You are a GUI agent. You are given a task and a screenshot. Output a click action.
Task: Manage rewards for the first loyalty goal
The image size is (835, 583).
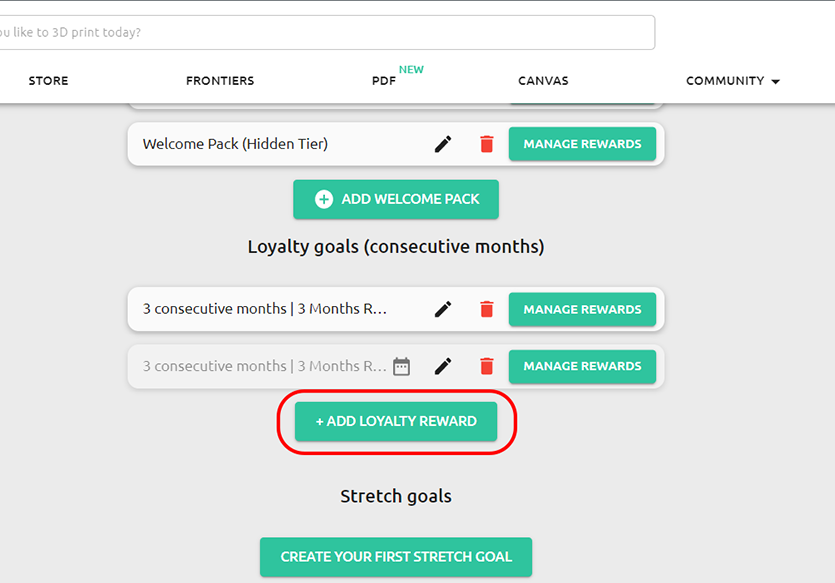point(582,309)
